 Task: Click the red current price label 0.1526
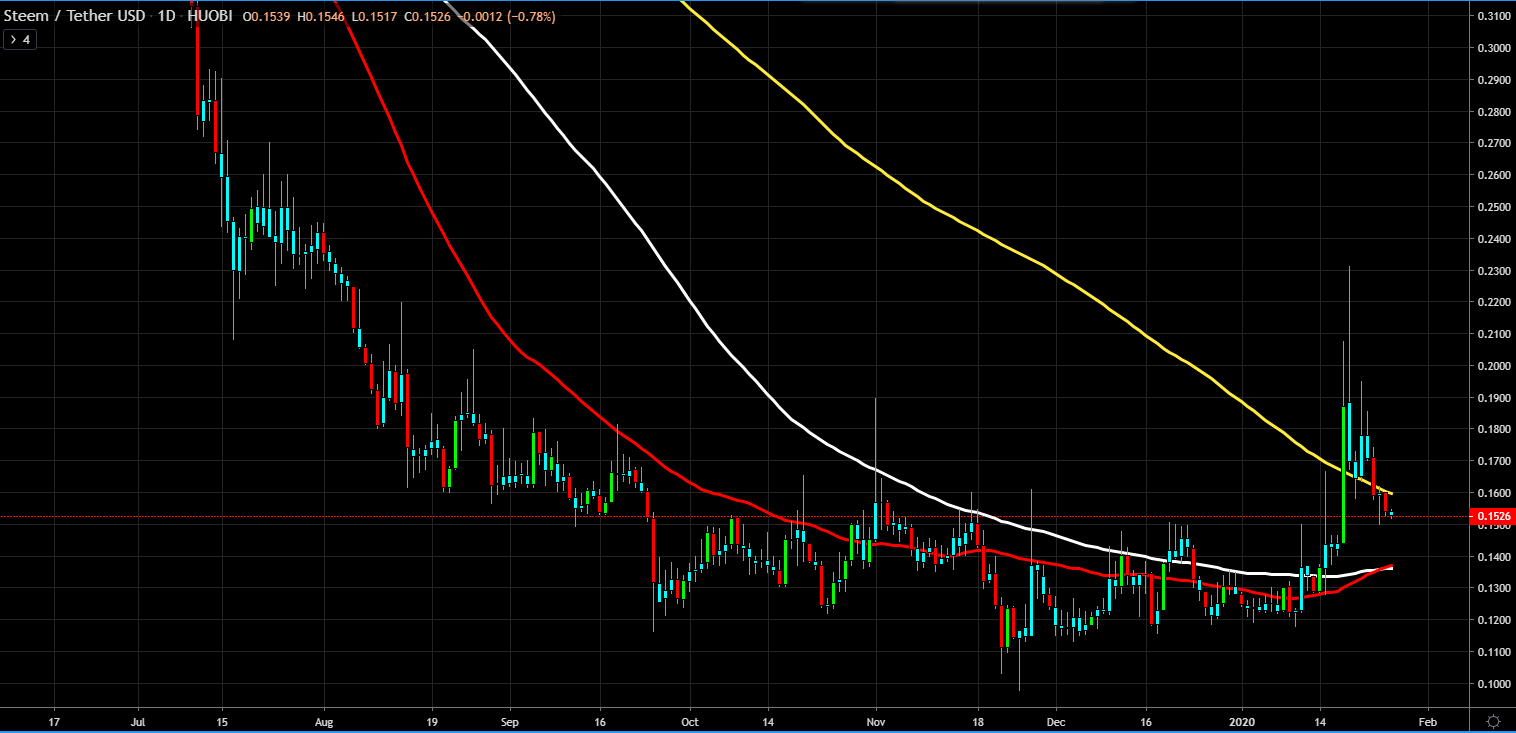click(x=1494, y=516)
